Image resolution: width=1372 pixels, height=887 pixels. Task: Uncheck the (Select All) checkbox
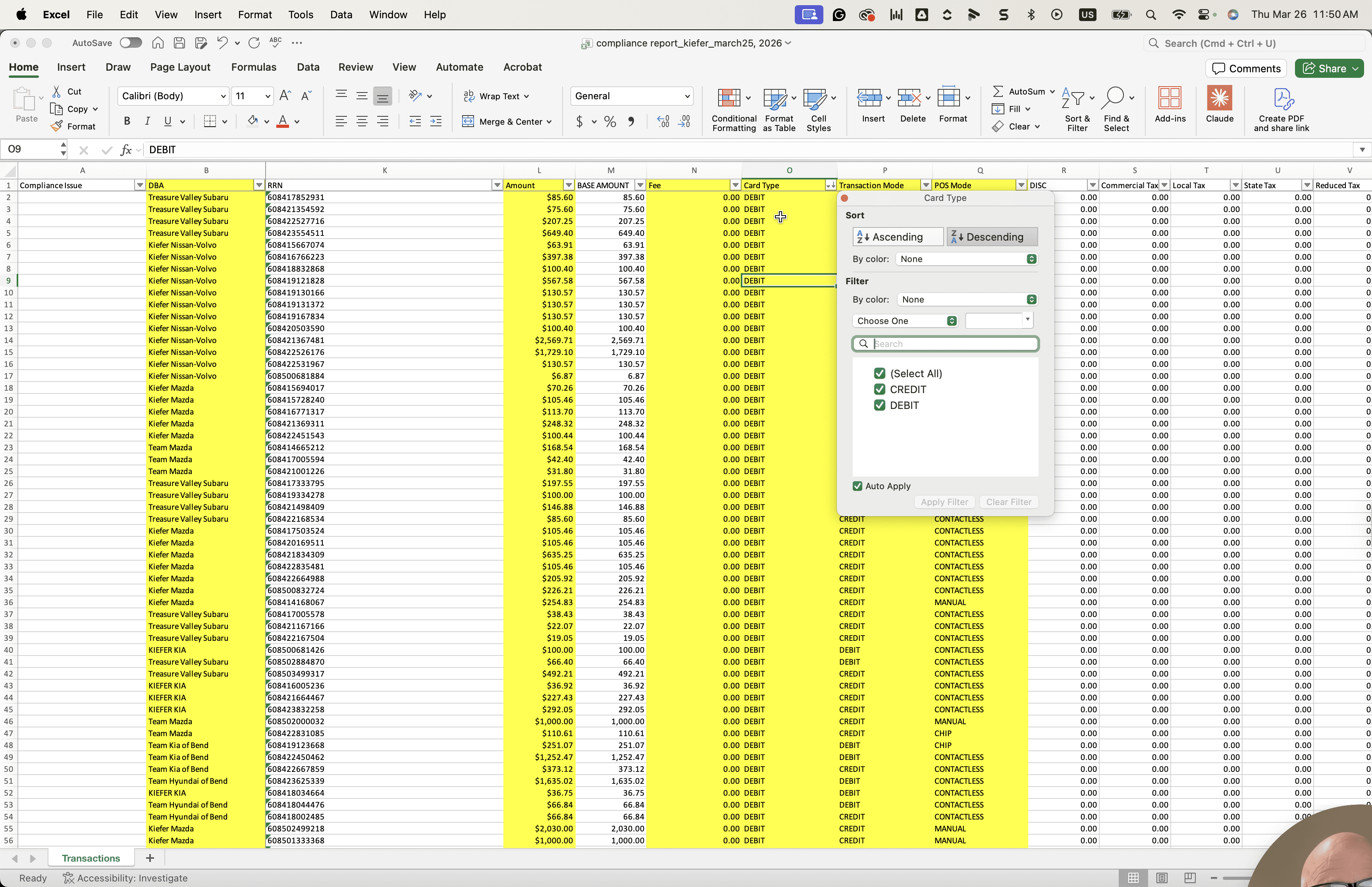tap(879, 373)
